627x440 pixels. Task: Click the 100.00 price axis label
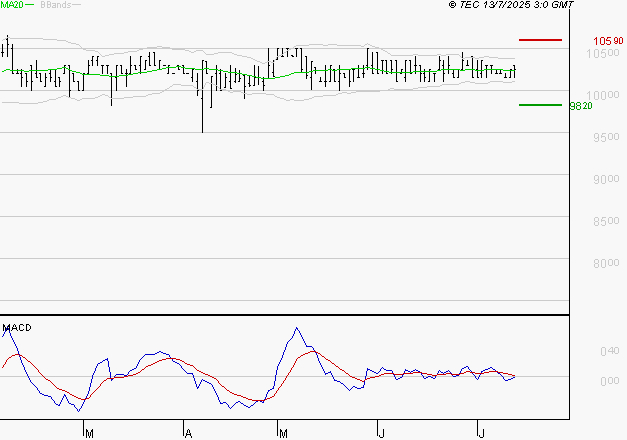(x=603, y=95)
